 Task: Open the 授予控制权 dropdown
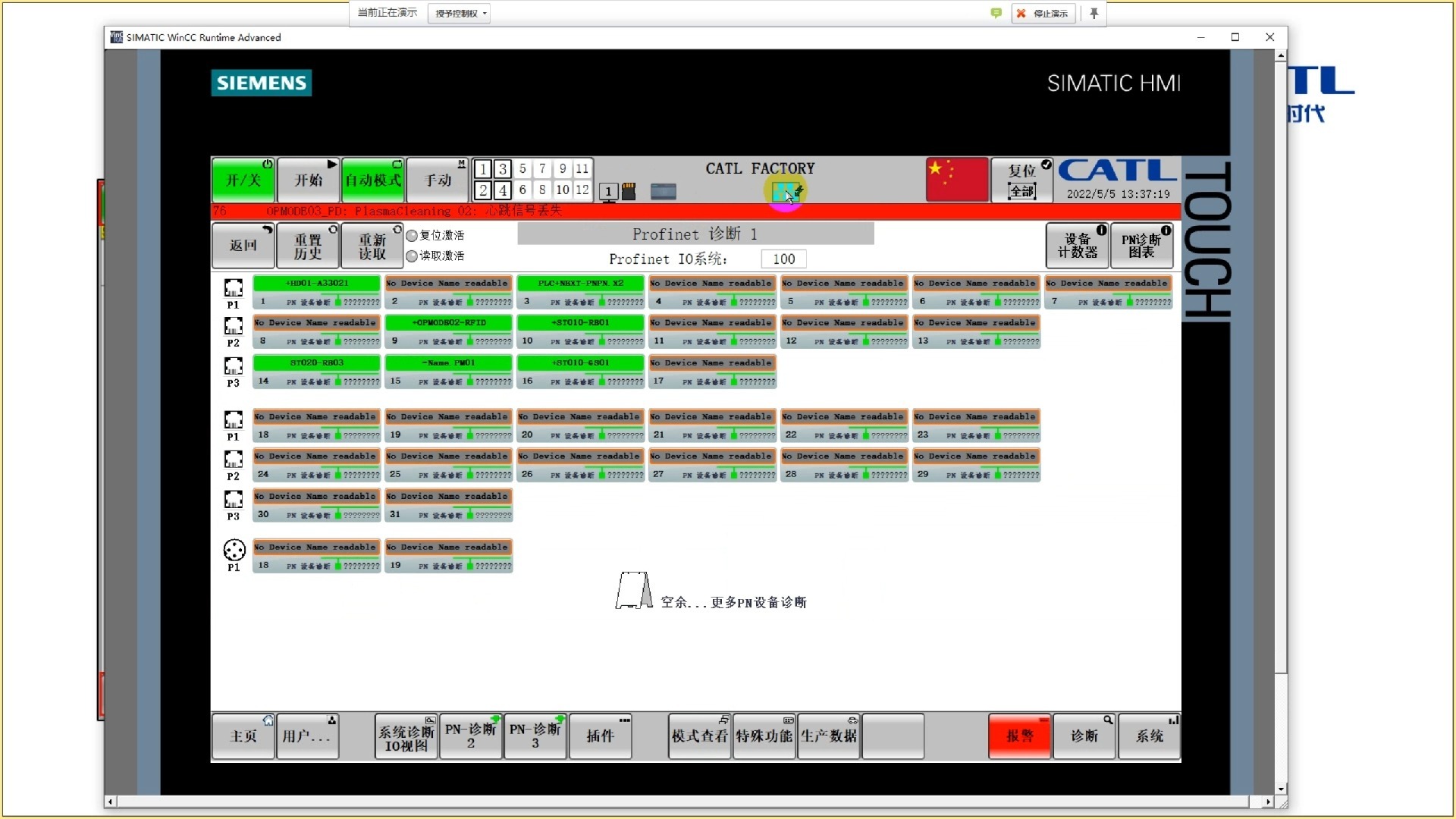pos(460,13)
